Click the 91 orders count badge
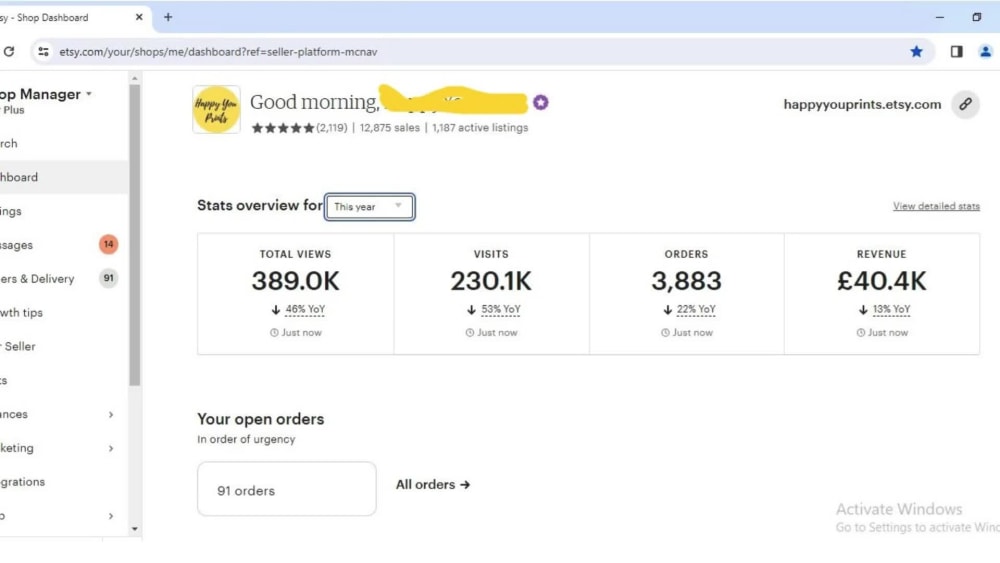 click(108, 278)
